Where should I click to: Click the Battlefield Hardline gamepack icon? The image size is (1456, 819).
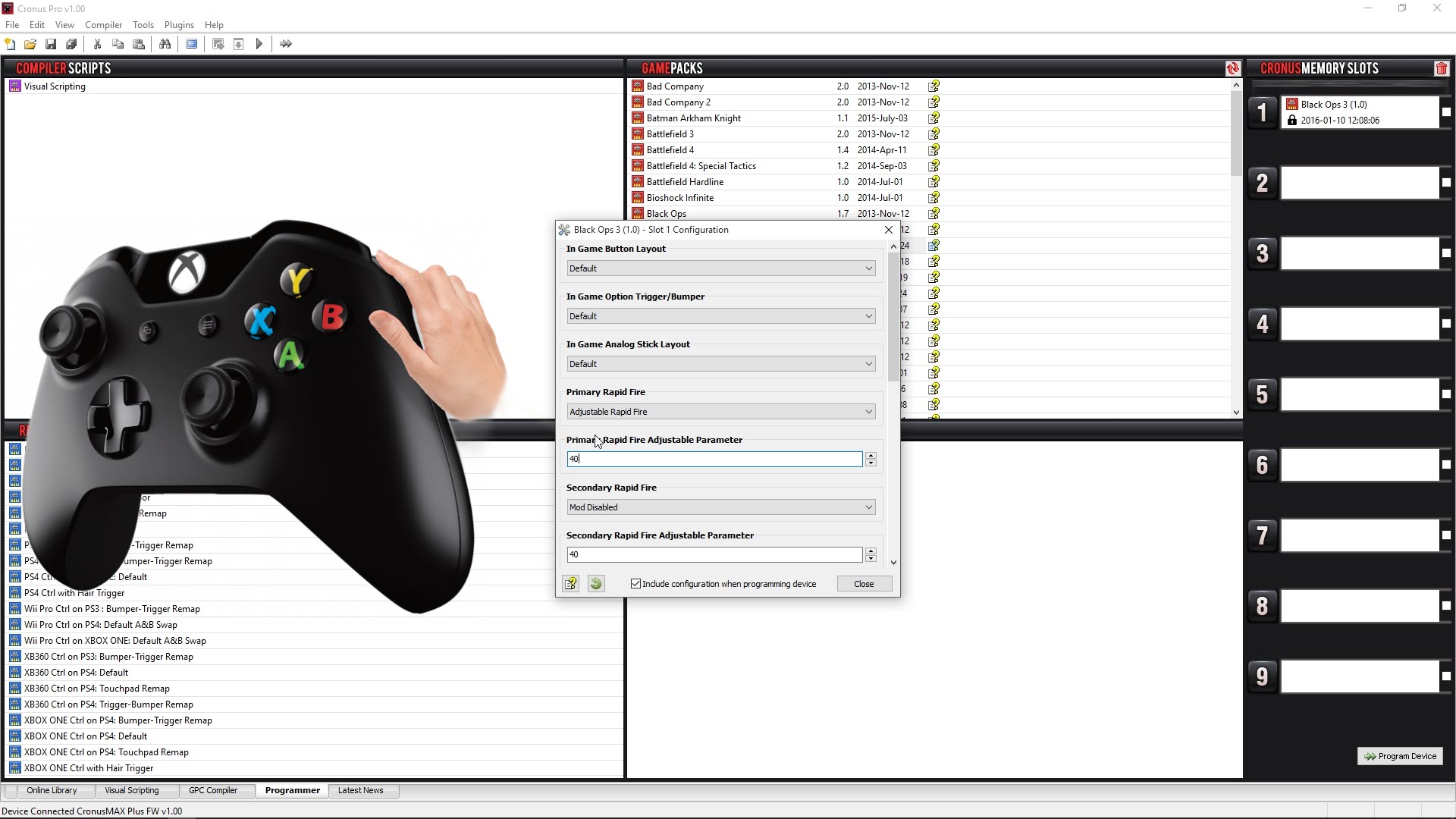637,182
